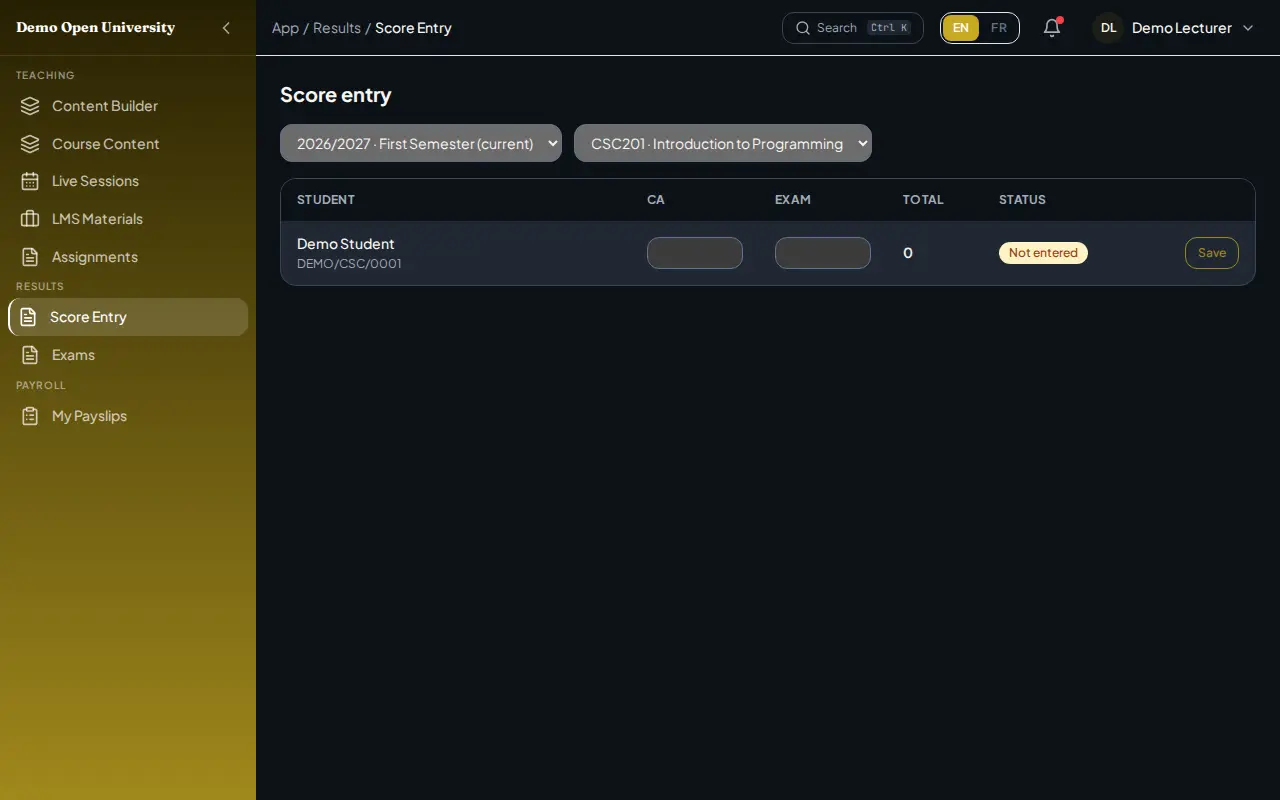Click the My Payslips clipboard icon
The width and height of the screenshot is (1280, 800).
coord(30,416)
